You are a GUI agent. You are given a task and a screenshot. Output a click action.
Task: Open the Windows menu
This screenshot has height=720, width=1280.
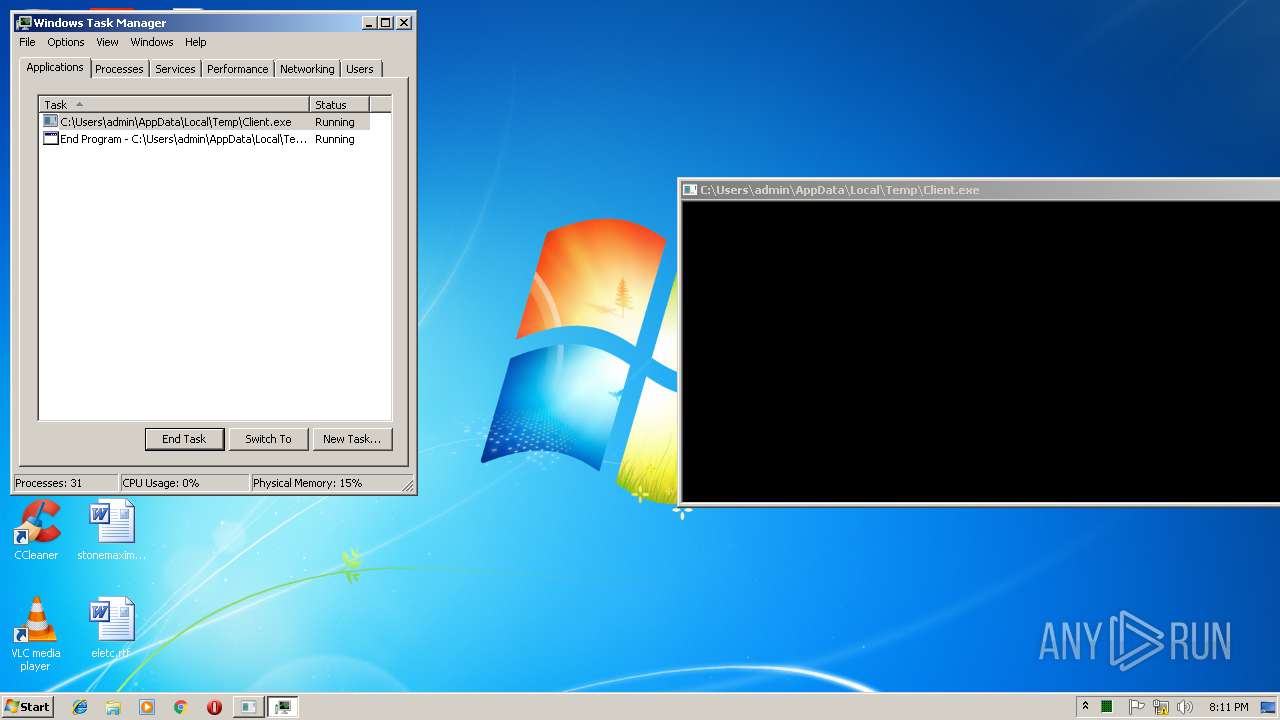pos(152,42)
